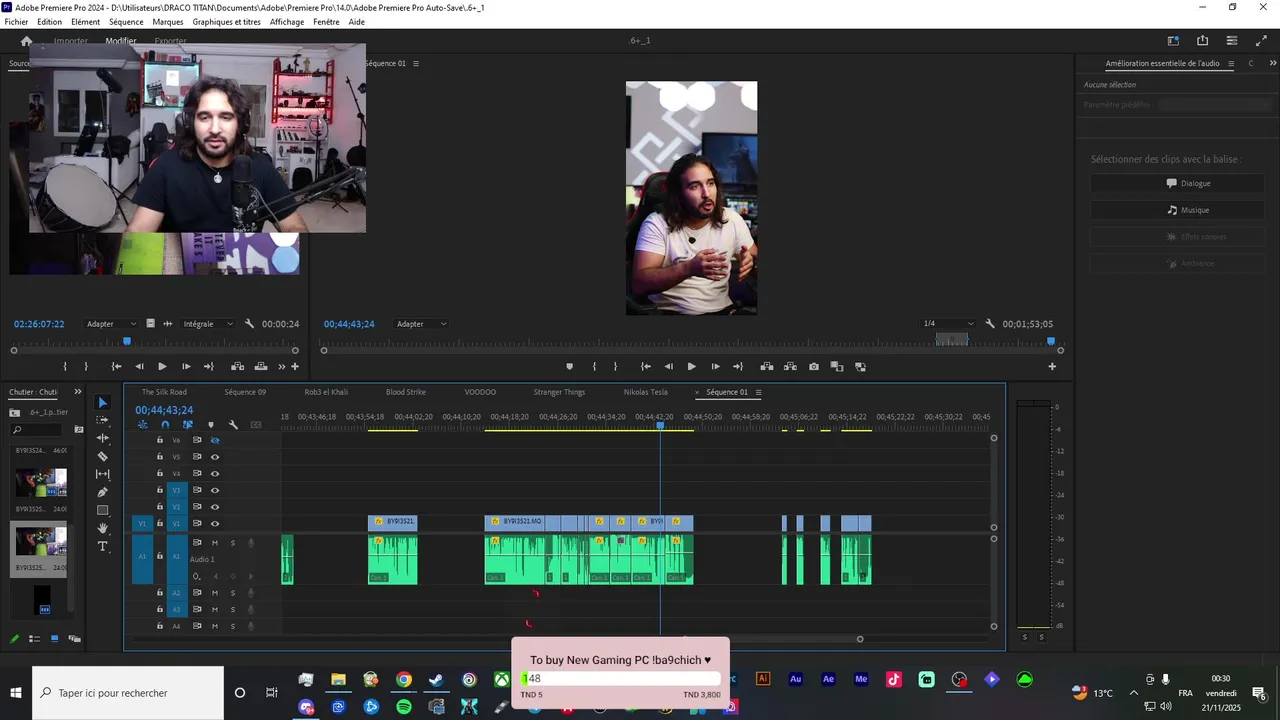Image resolution: width=1280 pixels, height=720 pixels.
Task: Toggle lock on track V4
Action: [x=159, y=473]
